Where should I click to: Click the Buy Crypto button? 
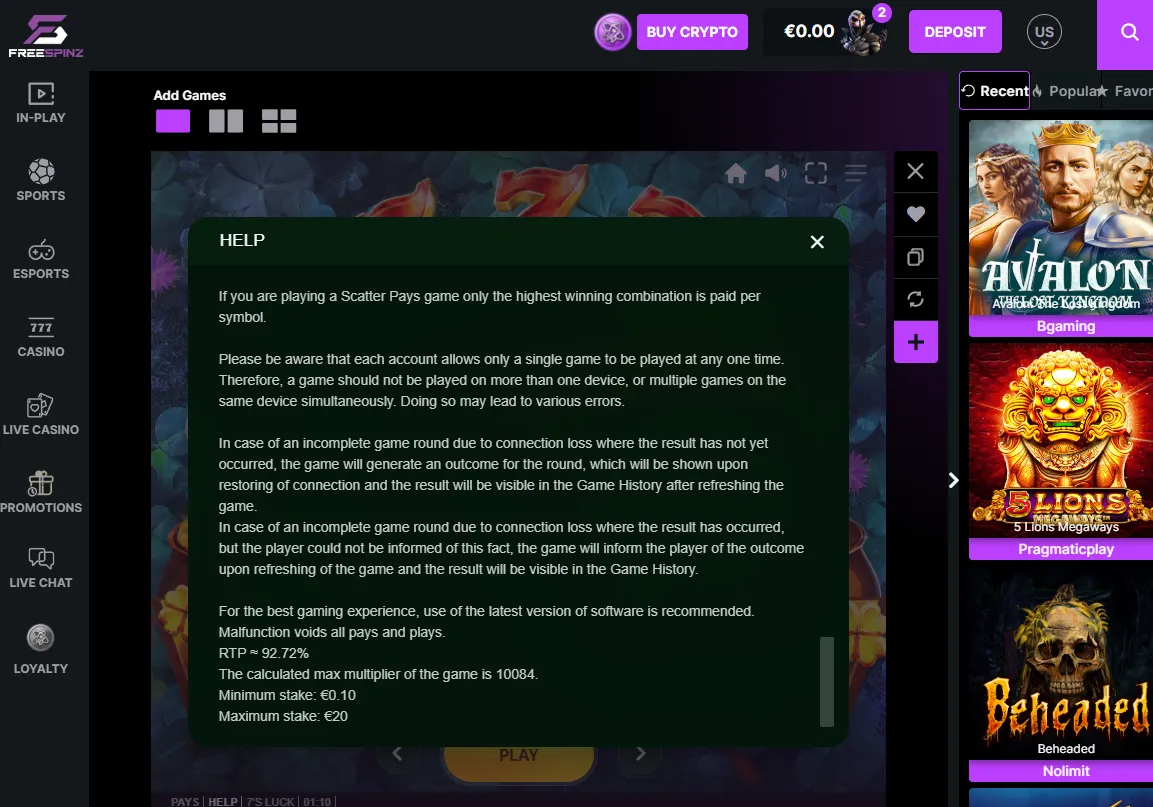click(692, 32)
